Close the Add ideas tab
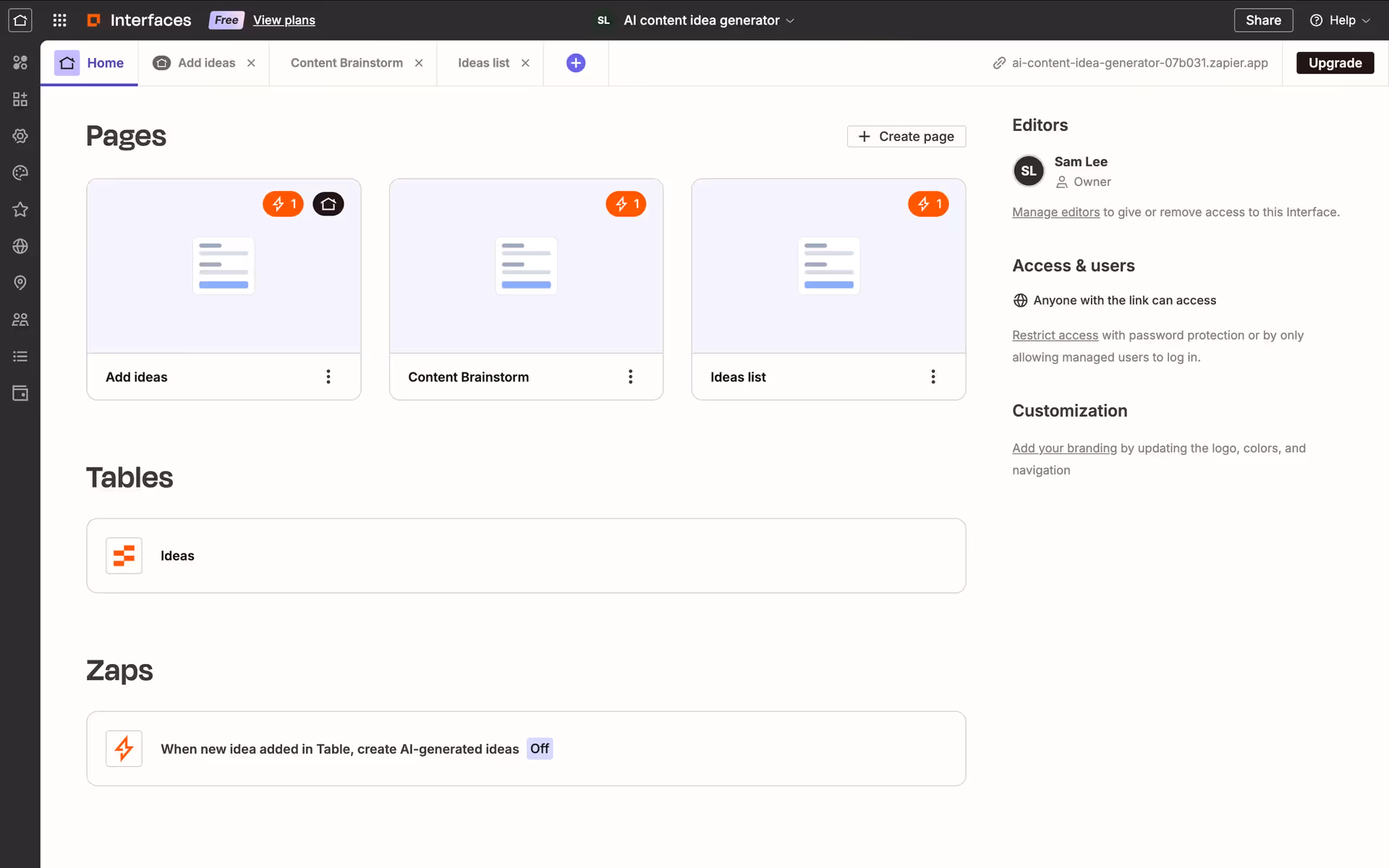Viewport: 1389px width, 868px height. click(x=251, y=63)
